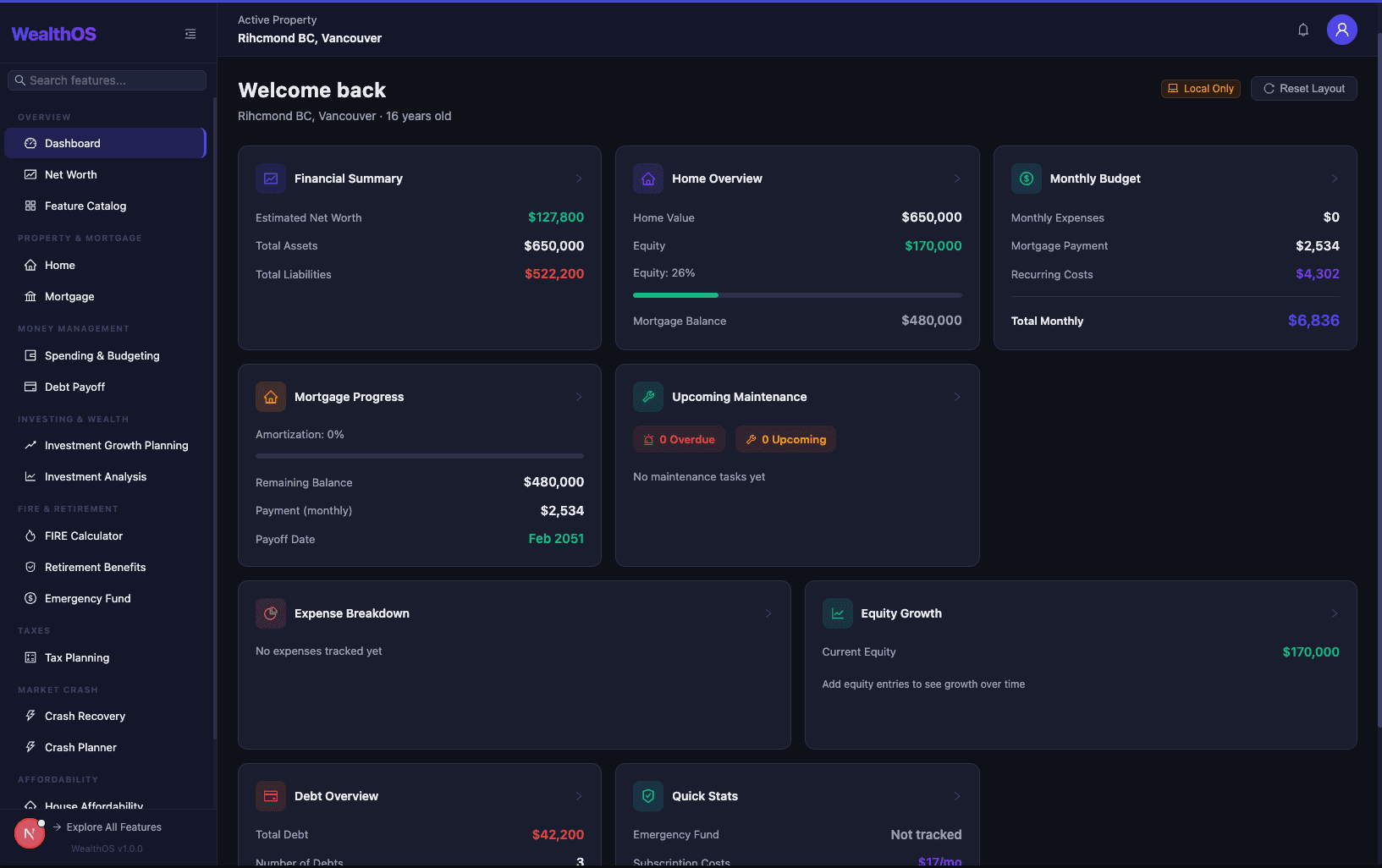Click the Reset Layout button

[x=1303, y=88]
